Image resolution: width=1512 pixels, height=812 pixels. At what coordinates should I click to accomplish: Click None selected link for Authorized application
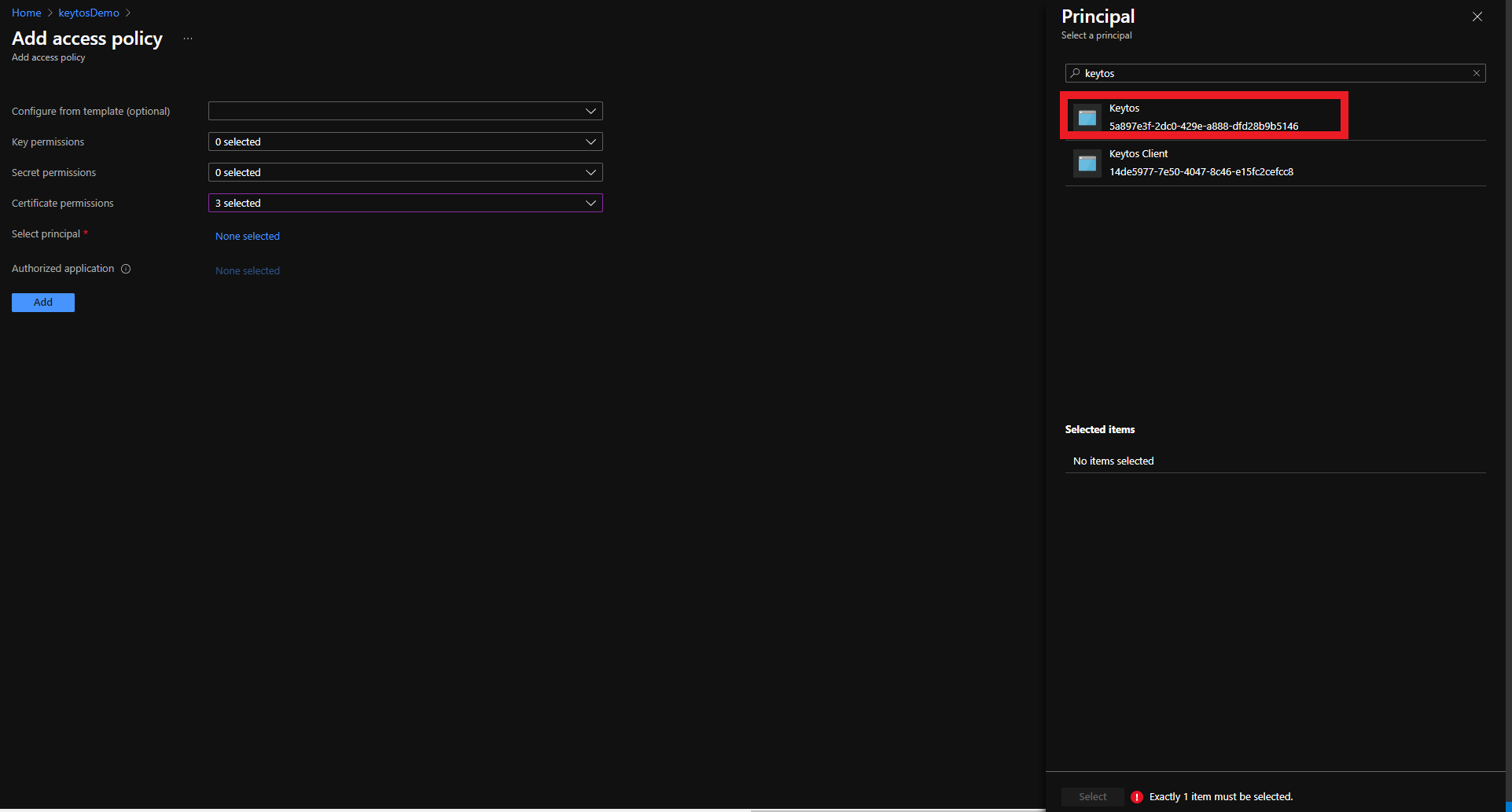tap(248, 270)
